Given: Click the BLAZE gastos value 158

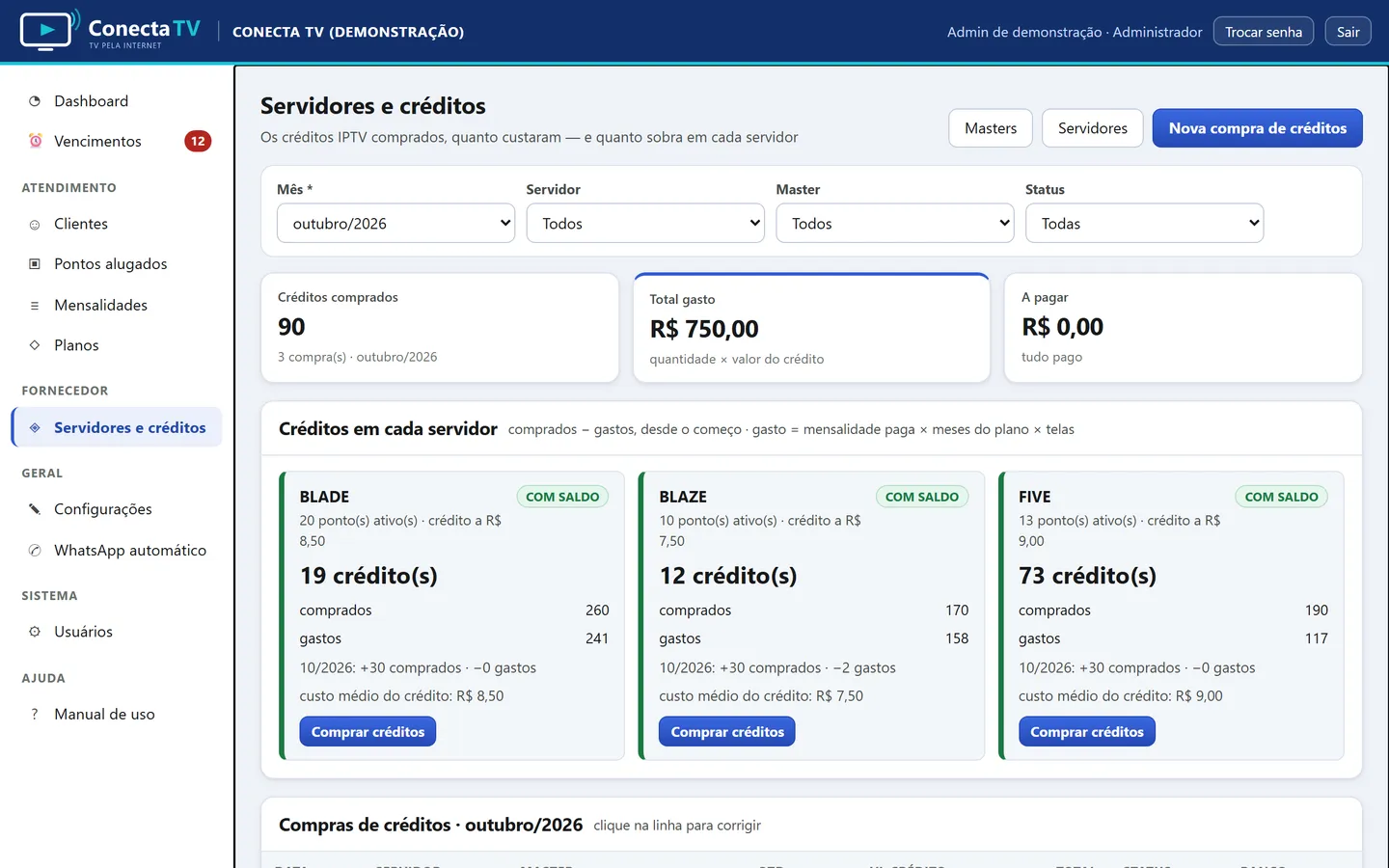Looking at the screenshot, I should click(x=957, y=638).
